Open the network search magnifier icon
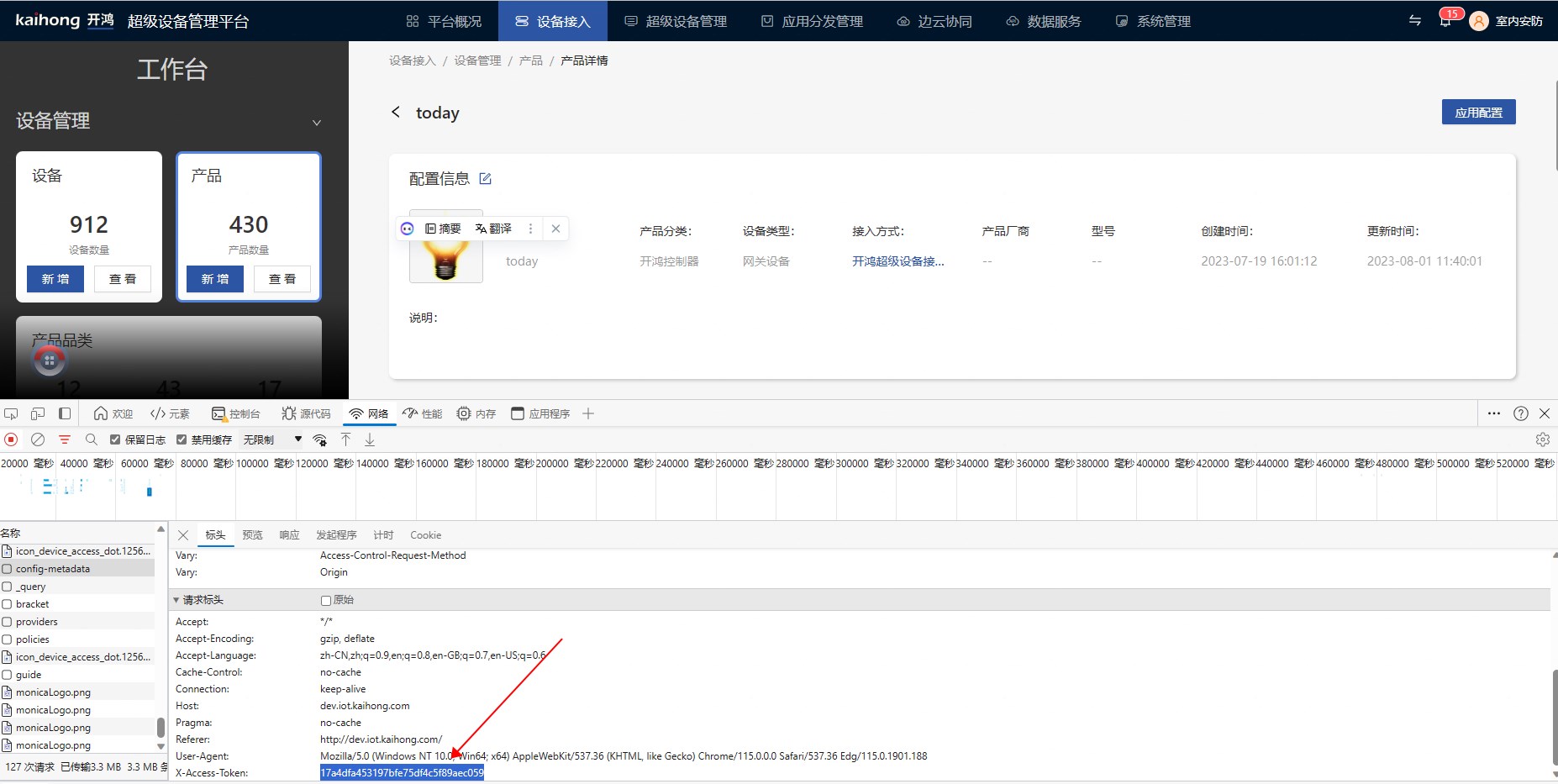1558x784 pixels. tap(92, 439)
